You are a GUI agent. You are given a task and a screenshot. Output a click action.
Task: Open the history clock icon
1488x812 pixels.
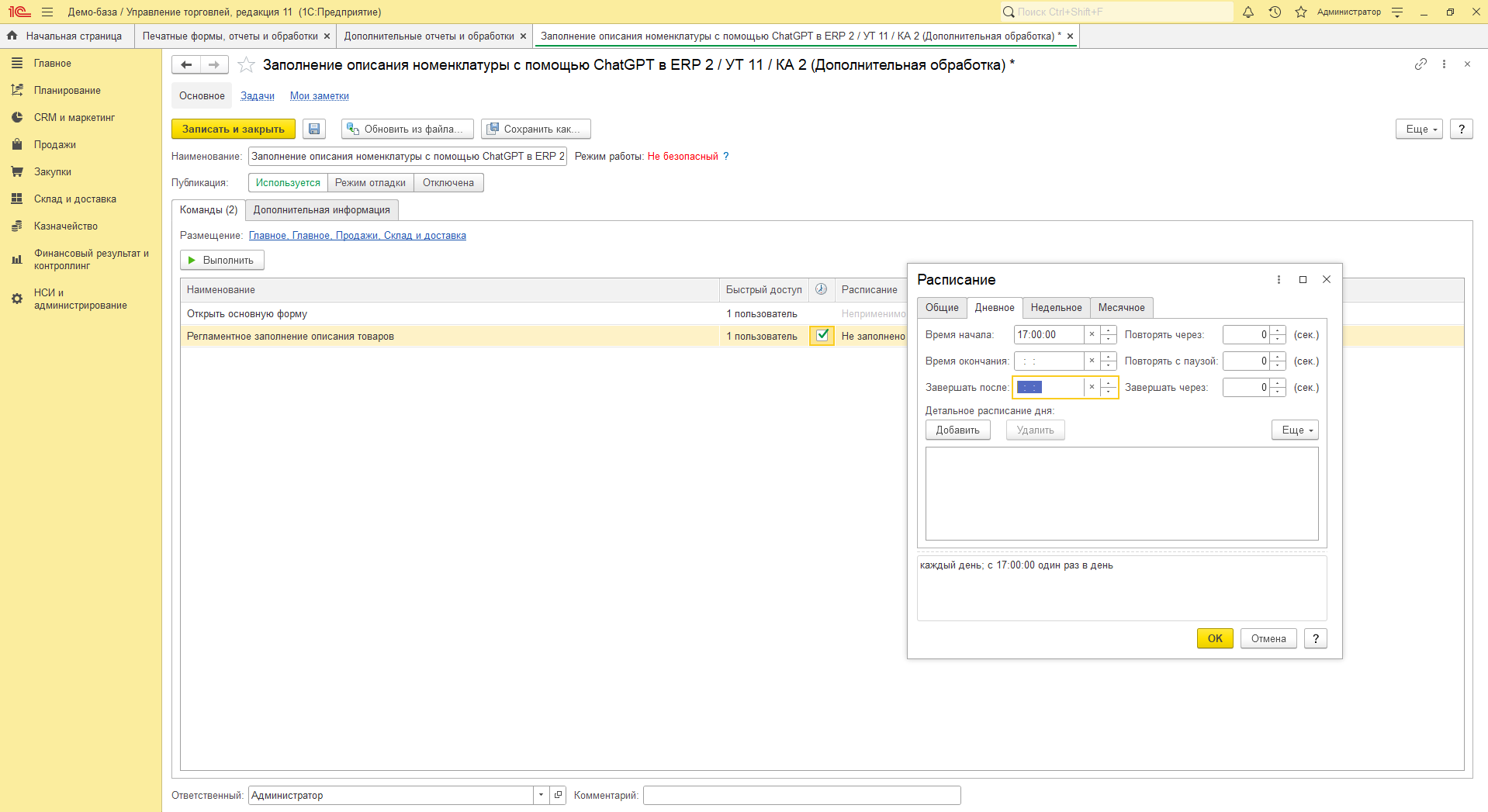(x=1275, y=12)
